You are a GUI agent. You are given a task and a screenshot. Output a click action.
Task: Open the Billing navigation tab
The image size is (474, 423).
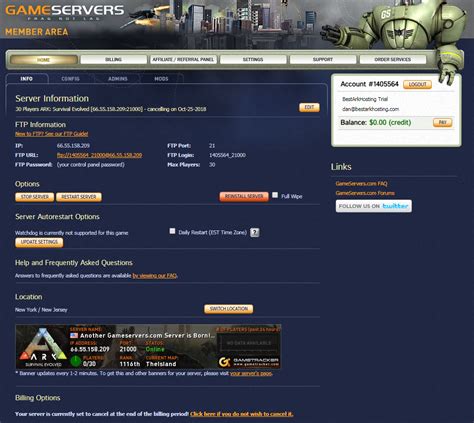pos(113,60)
